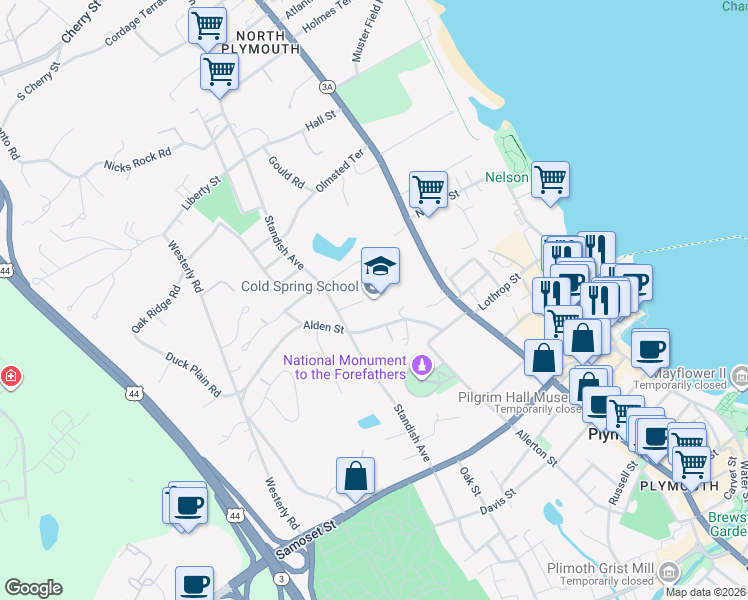Click the Route 3 shield at bottom
Viewport: 748px width, 600px height.
tap(281, 579)
